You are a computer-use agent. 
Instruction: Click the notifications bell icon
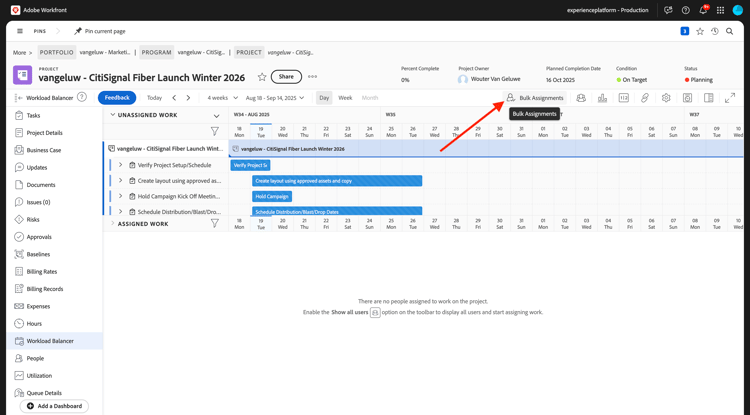coord(703,10)
